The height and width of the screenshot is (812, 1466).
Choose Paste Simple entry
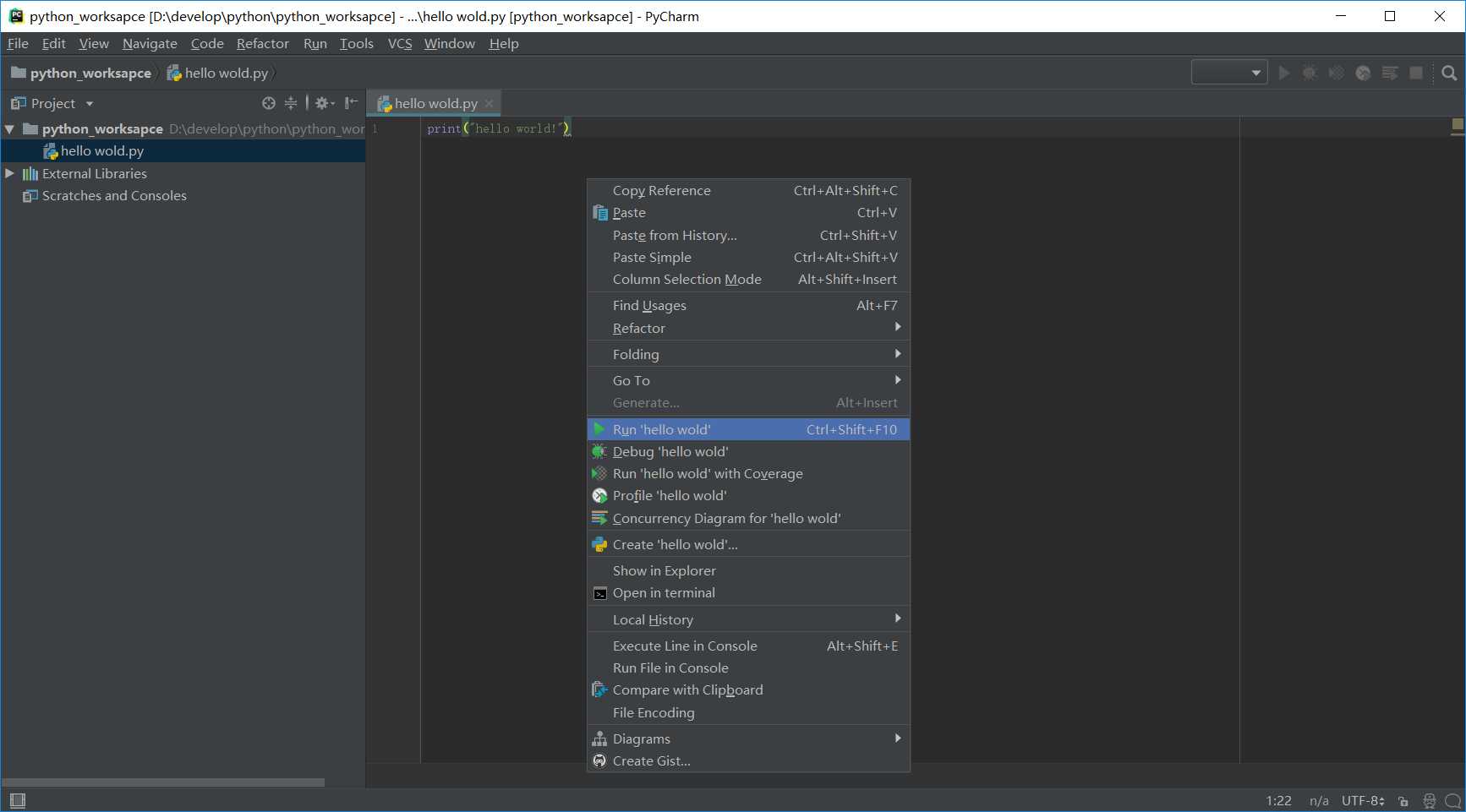coord(748,257)
